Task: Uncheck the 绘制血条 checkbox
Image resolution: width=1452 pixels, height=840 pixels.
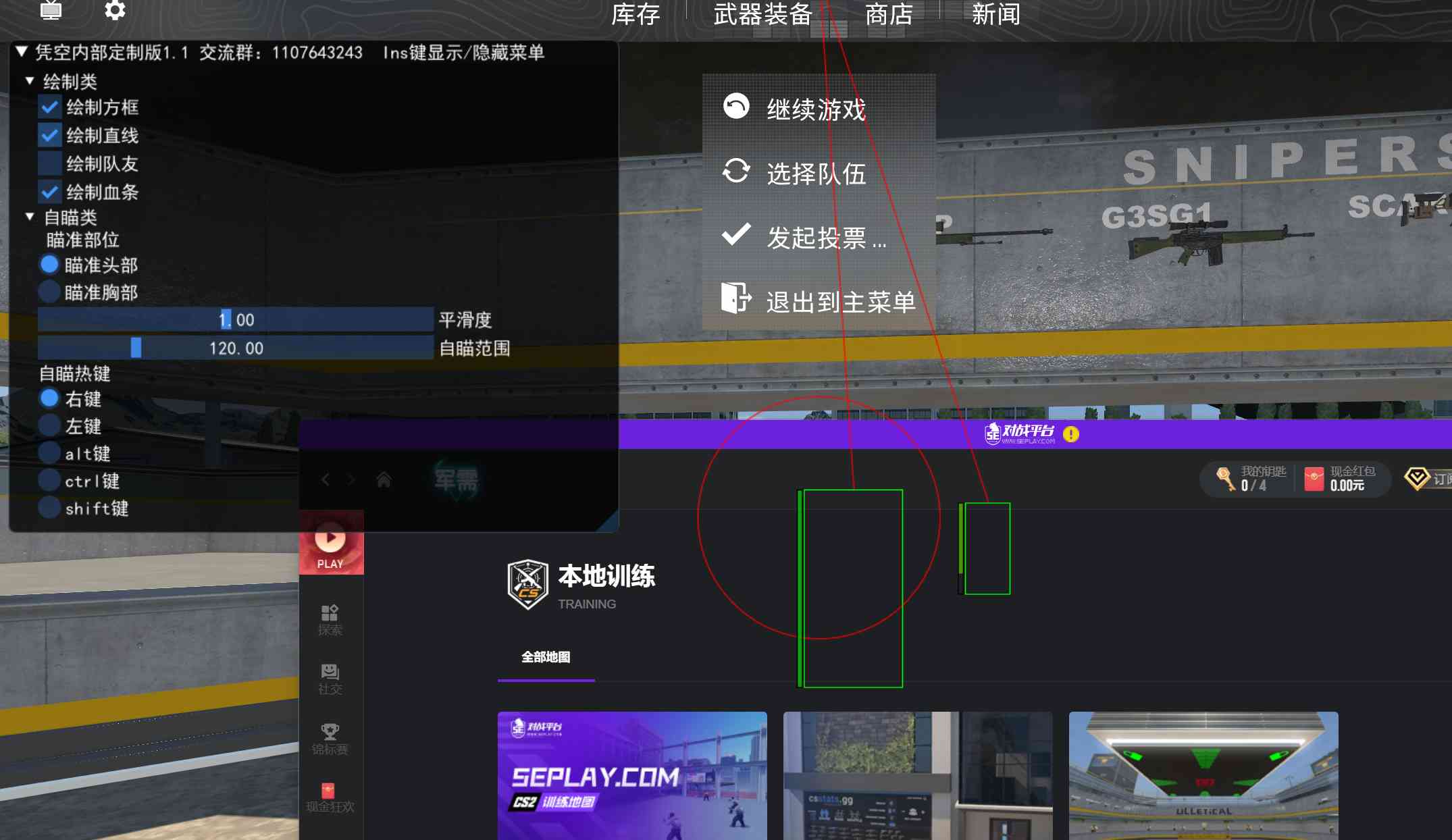Action: (x=49, y=192)
